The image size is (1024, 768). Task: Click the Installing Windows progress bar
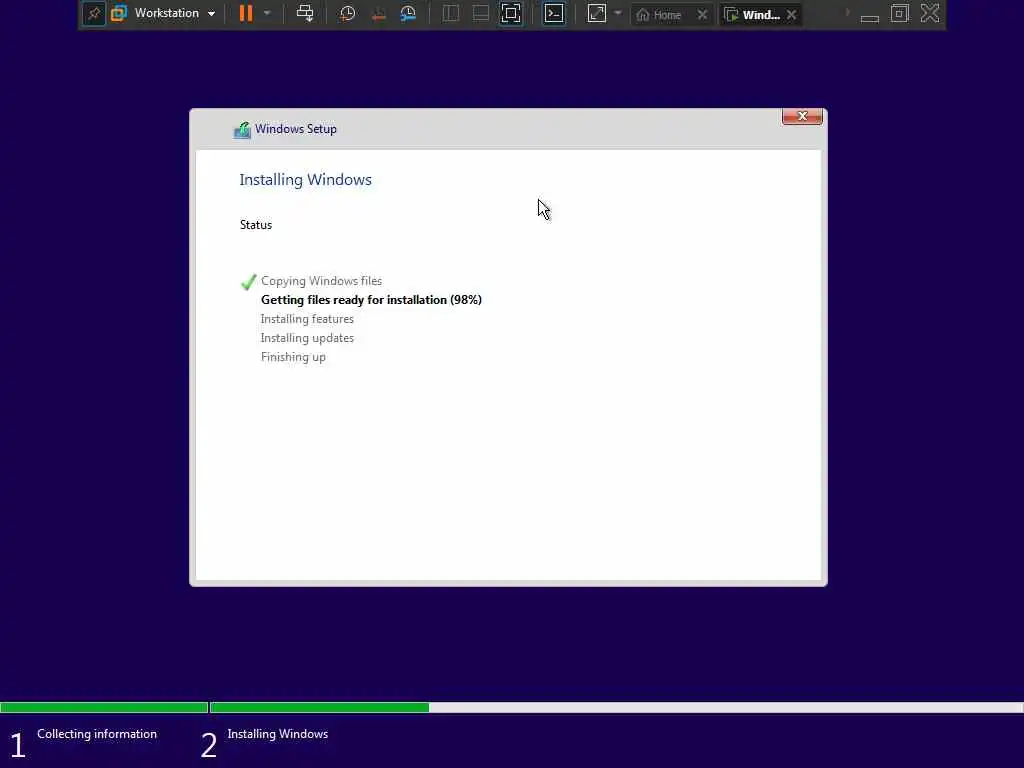pos(616,707)
